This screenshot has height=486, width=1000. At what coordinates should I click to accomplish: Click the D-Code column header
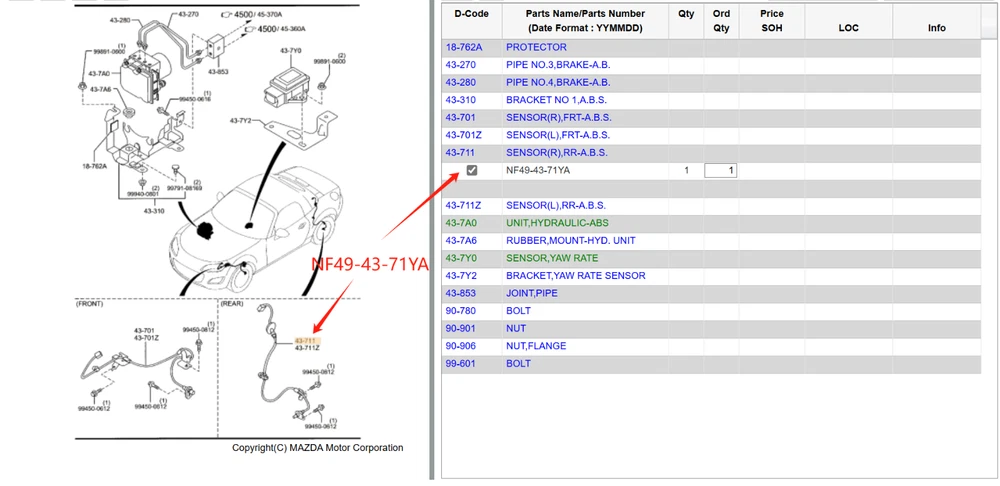(471, 14)
